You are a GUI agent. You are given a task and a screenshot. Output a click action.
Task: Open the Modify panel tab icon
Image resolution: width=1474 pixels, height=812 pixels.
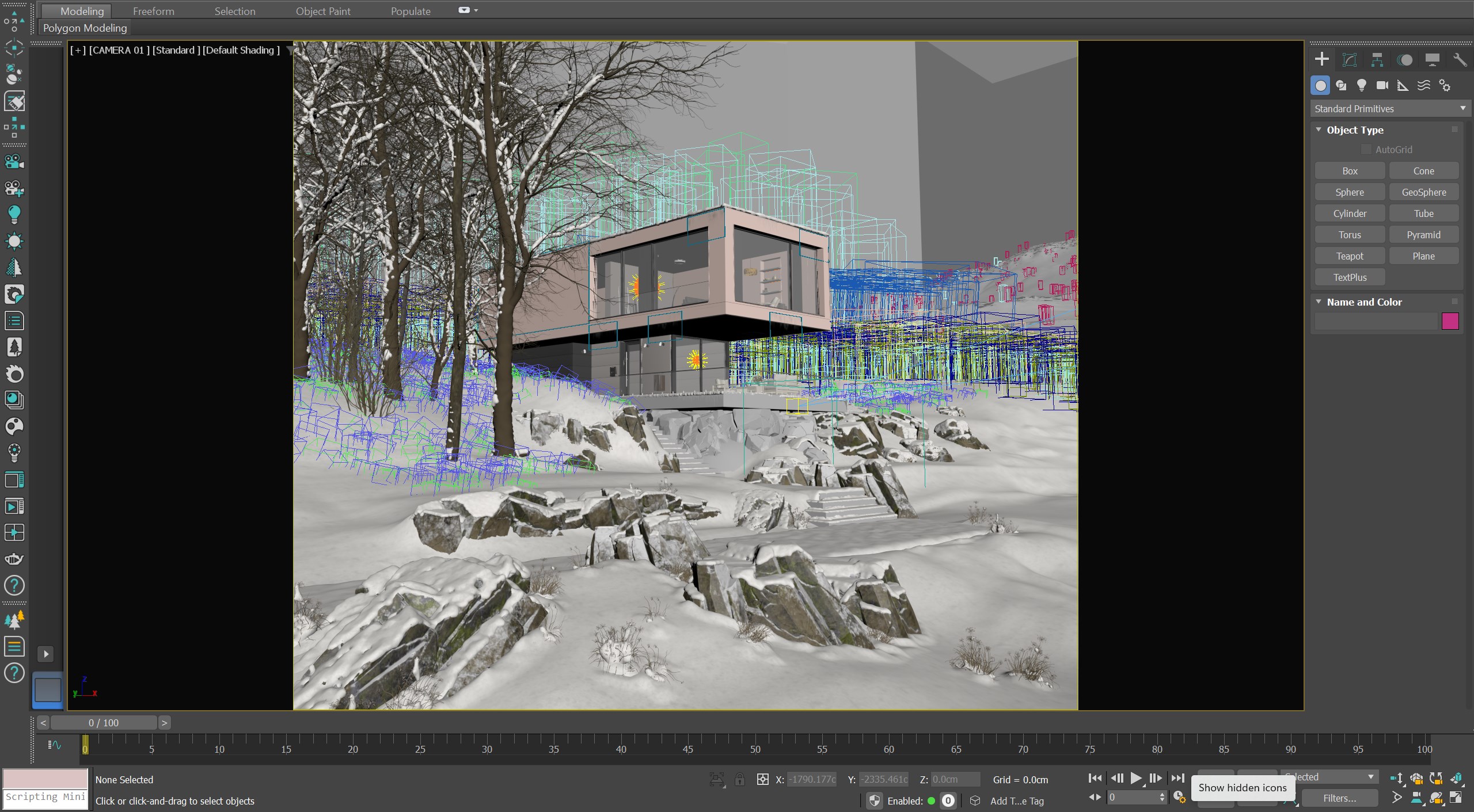pyautogui.click(x=1349, y=60)
